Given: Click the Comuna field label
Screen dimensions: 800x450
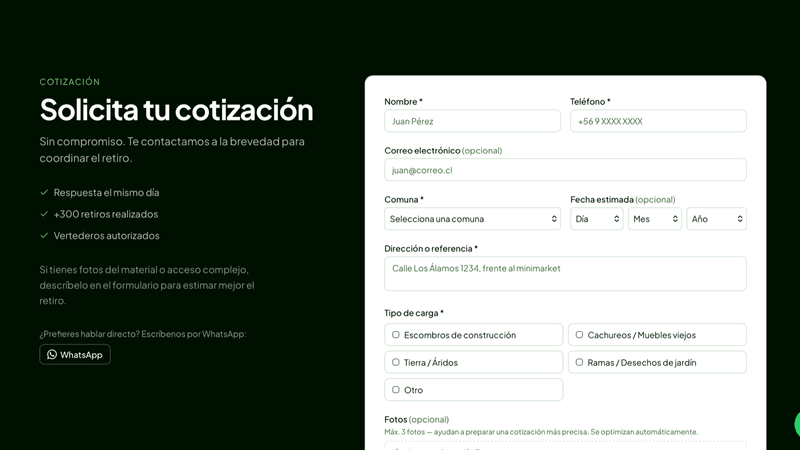Looking at the screenshot, I should pos(404,199).
